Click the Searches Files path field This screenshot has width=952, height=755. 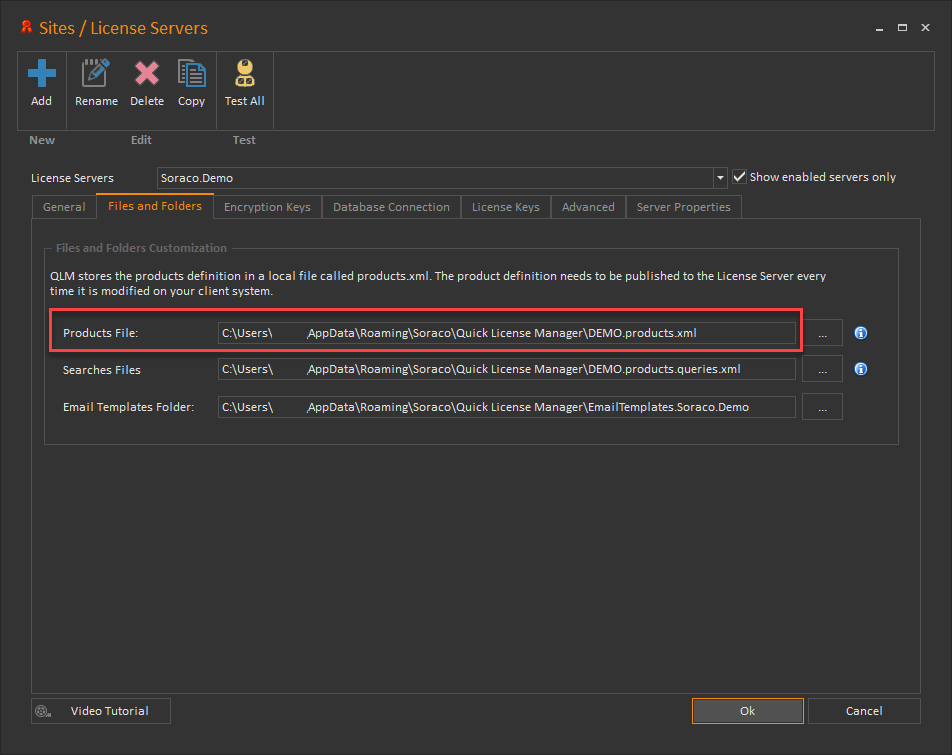[x=506, y=369]
